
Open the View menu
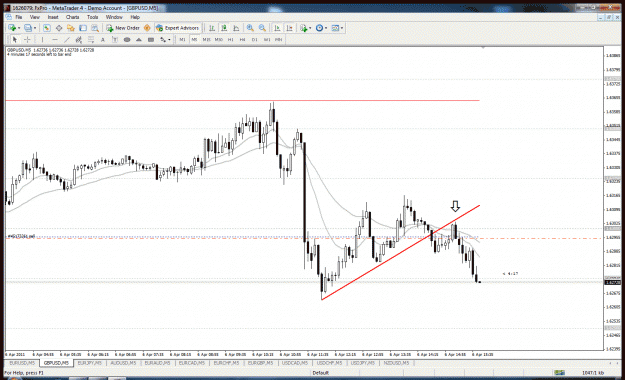pyautogui.click(x=35, y=17)
